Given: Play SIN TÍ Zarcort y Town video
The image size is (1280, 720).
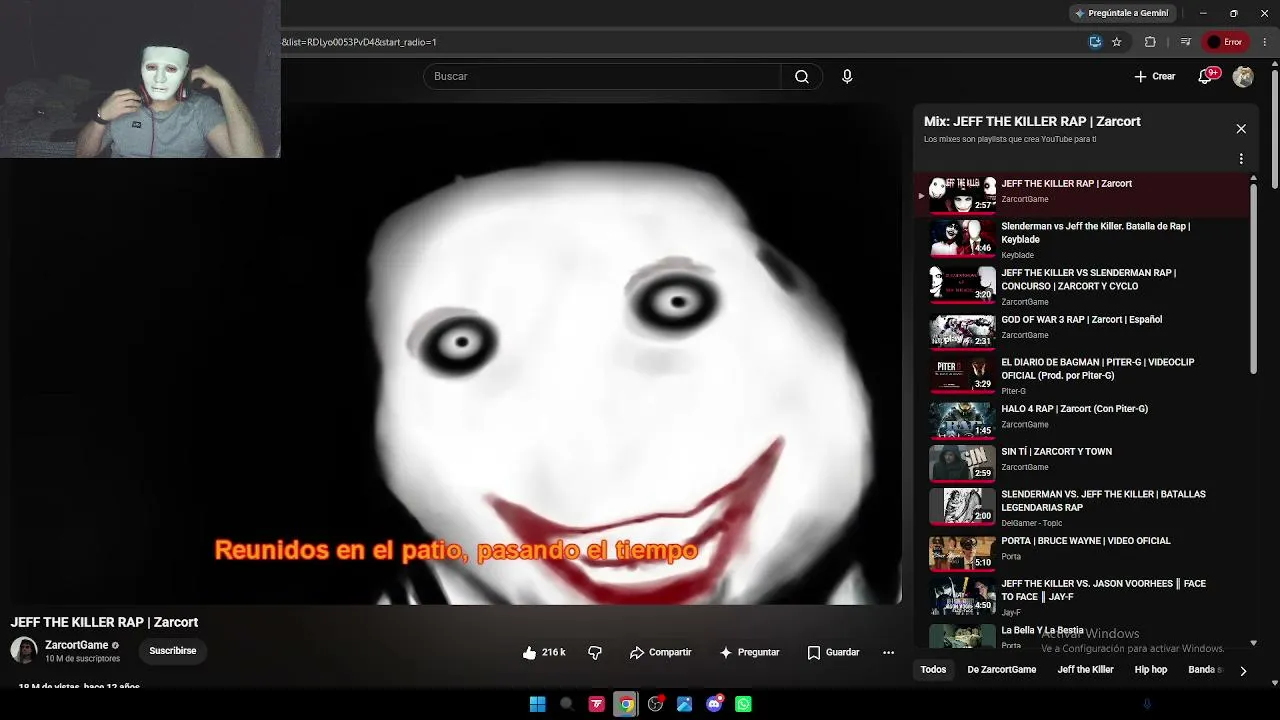Looking at the screenshot, I should point(1084,462).
